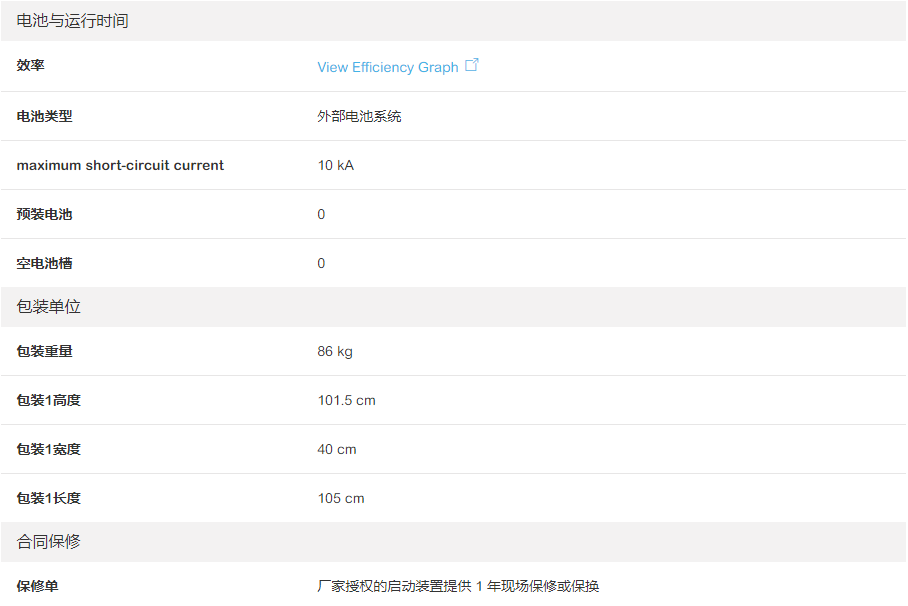Click the 1 年现场保修 warranty description text
Screen dimensions: 908x606
pyautogui.click(x=458, y=586)
